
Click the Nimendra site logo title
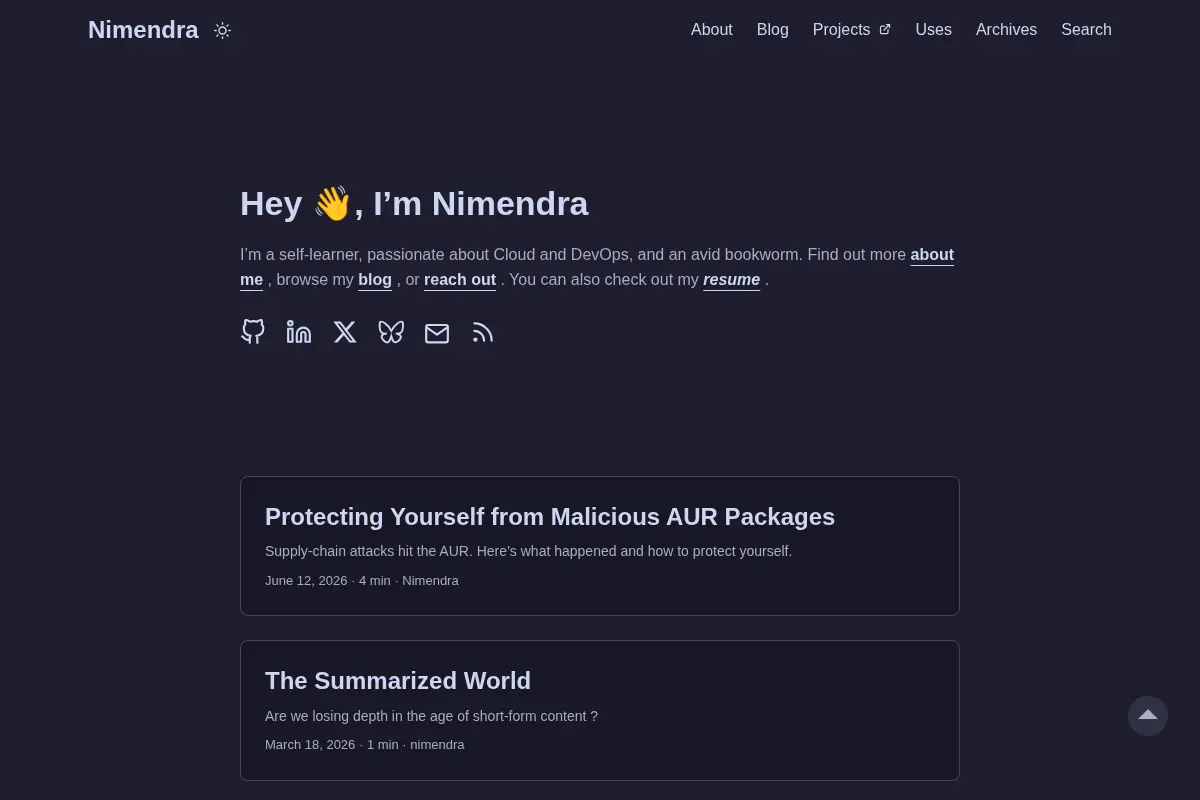point(143,30)
